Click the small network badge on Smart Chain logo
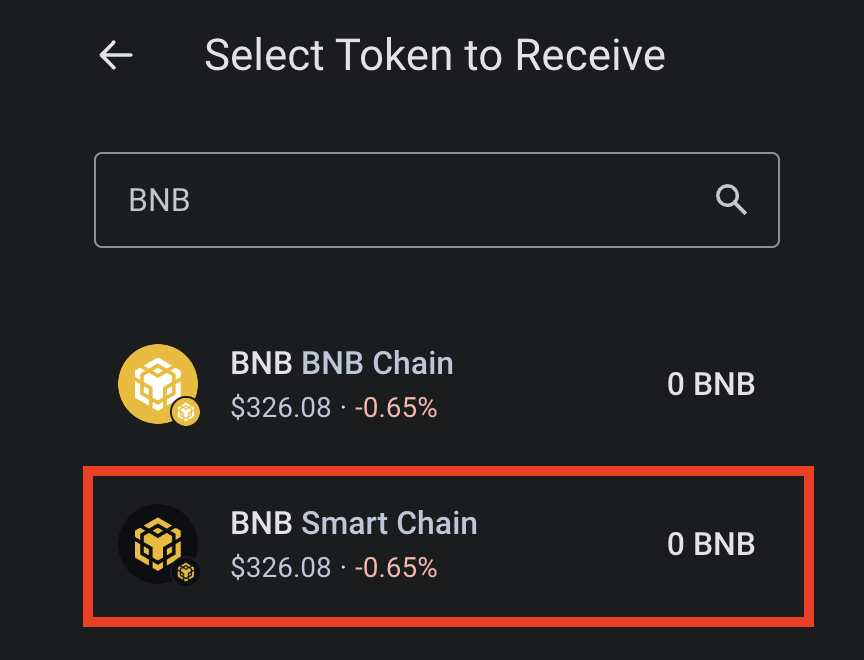Screen dimensions: 864x660 [186, 572]
